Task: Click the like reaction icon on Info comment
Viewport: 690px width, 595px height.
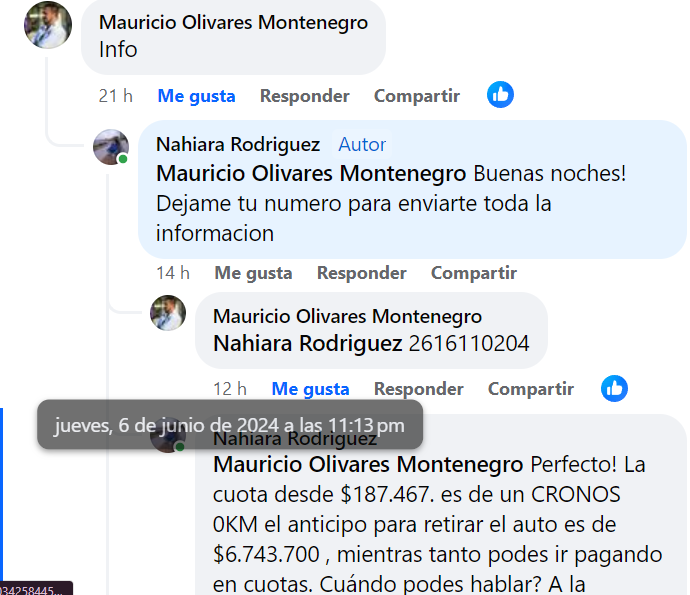Action: coord(500,95)
